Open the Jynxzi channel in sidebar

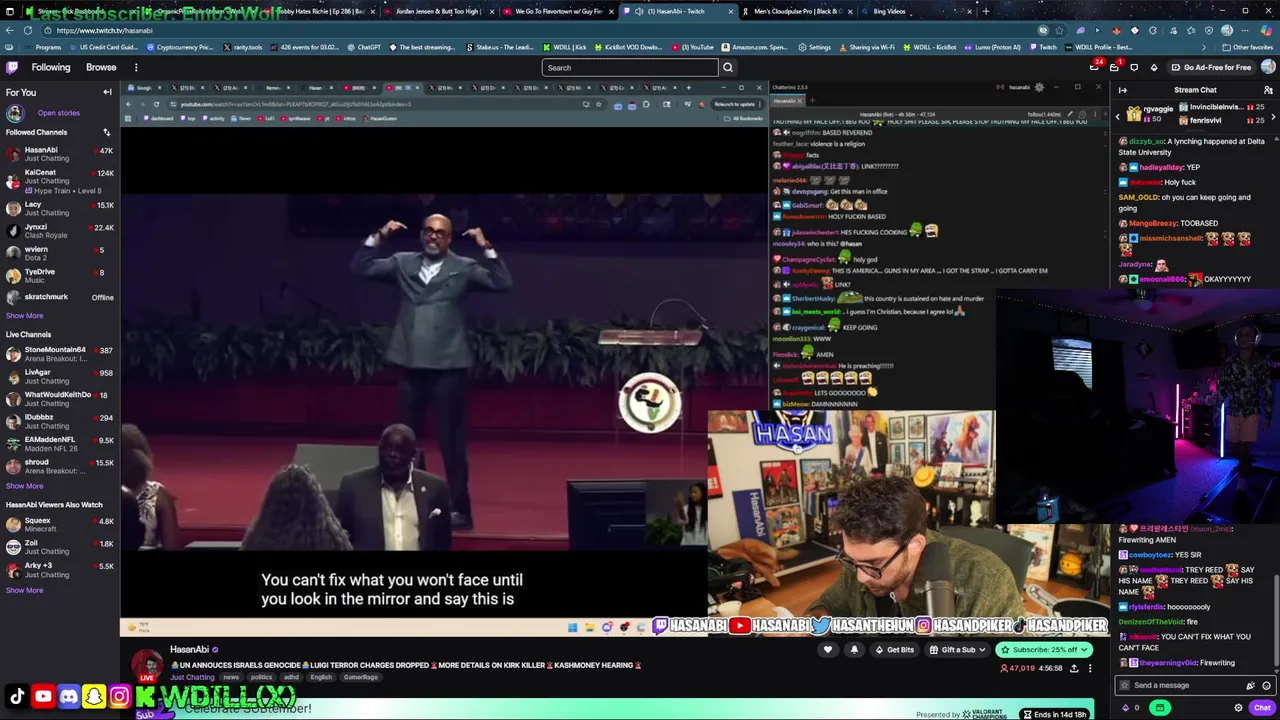[60, 231]
